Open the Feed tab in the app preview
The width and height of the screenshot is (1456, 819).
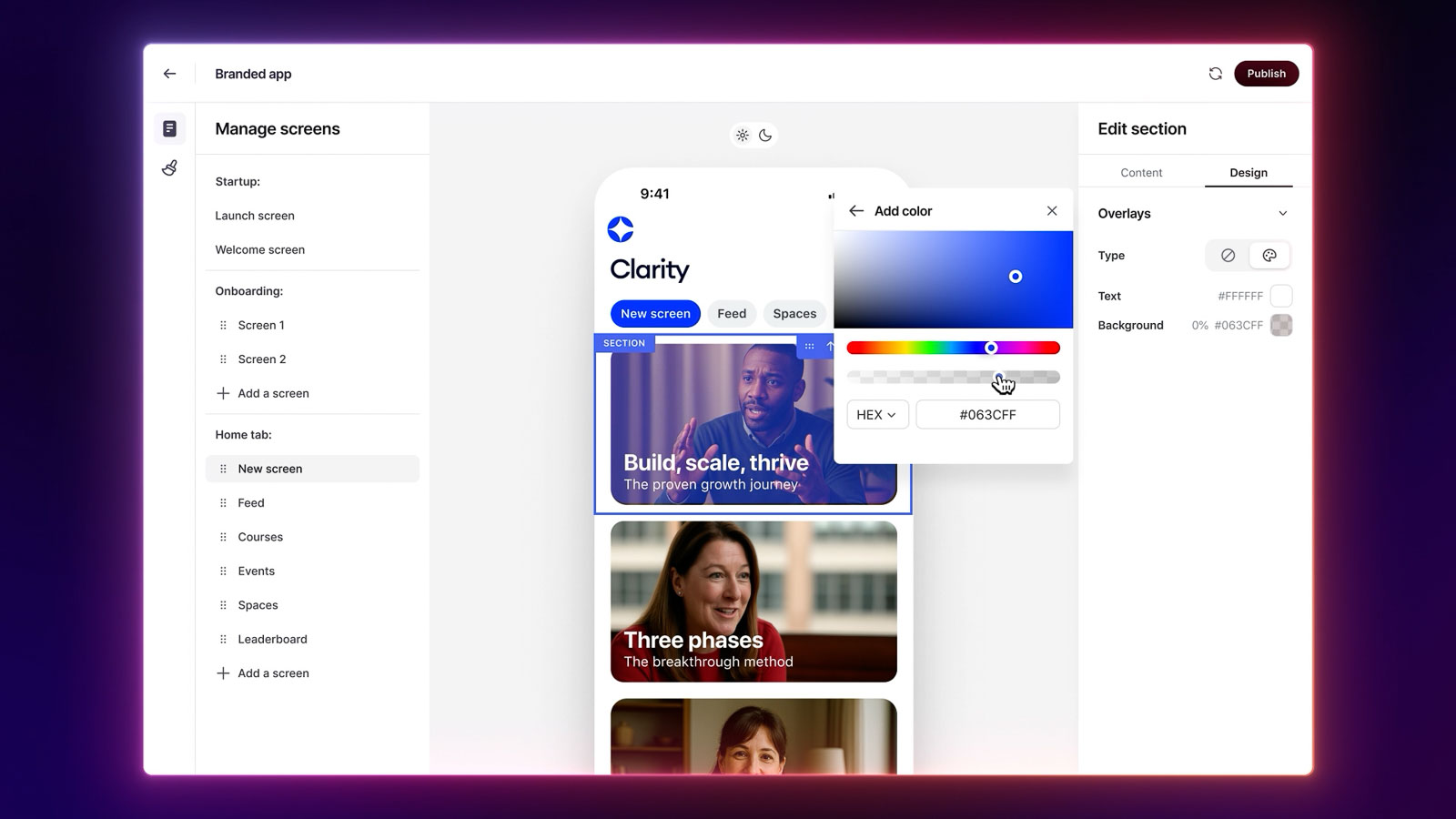point(731,313)
